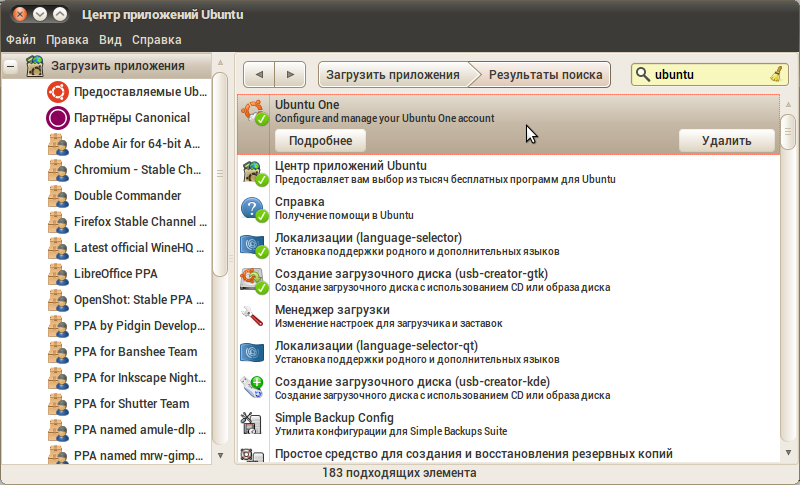This screenshot has width=800, height=485.
Task: Select the Результаты поиска breadcrumb
Action: click(545, 75)
